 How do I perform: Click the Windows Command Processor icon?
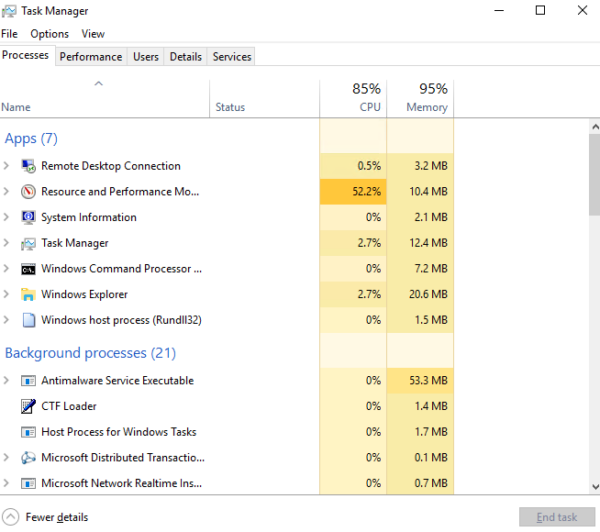tap(29, 269)
